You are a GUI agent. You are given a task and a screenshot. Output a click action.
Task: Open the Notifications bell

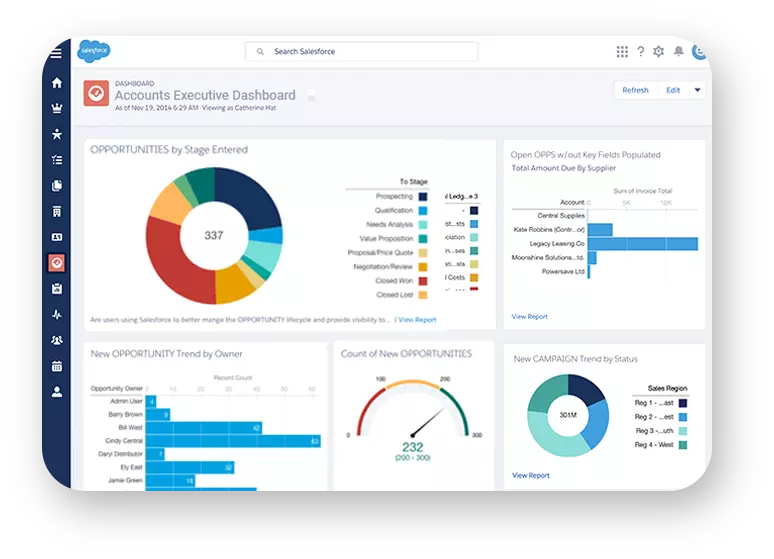click(x=679, y=51)
